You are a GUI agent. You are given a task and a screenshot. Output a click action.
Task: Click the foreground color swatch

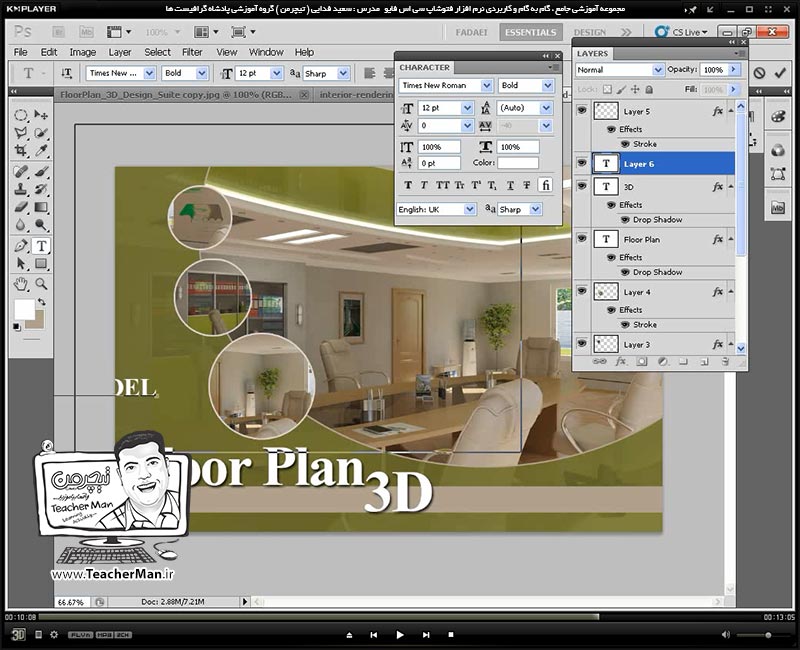[24, 309]
